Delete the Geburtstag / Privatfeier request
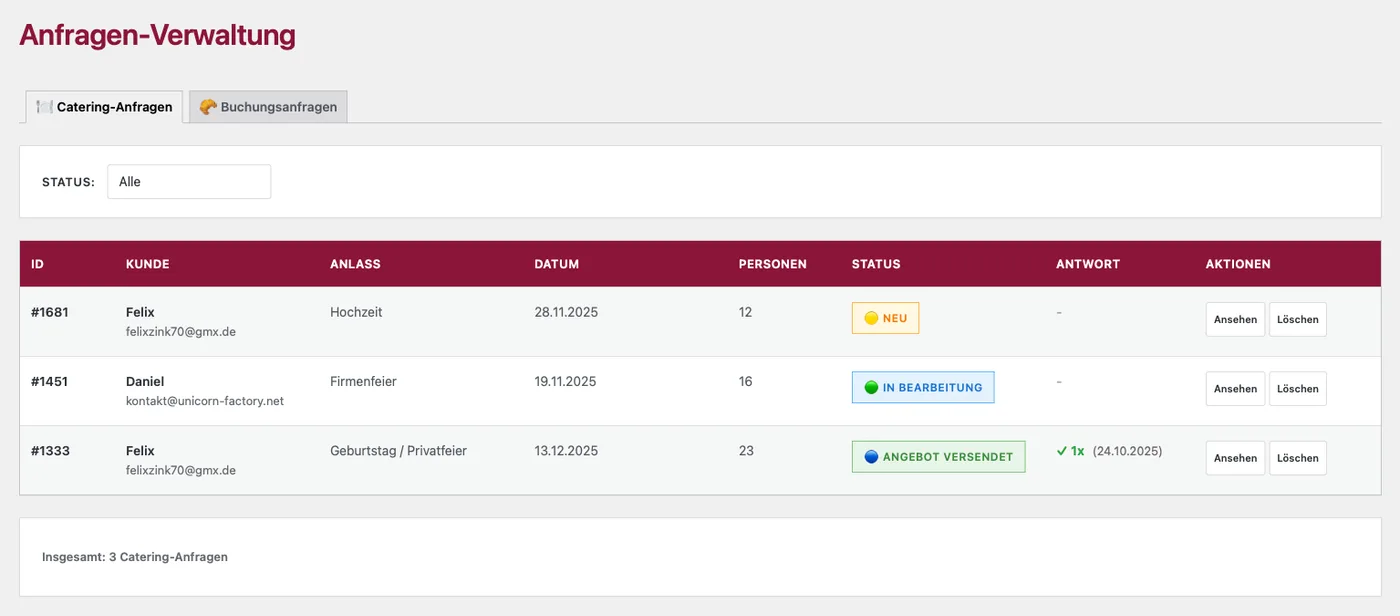 point(1298,458)
